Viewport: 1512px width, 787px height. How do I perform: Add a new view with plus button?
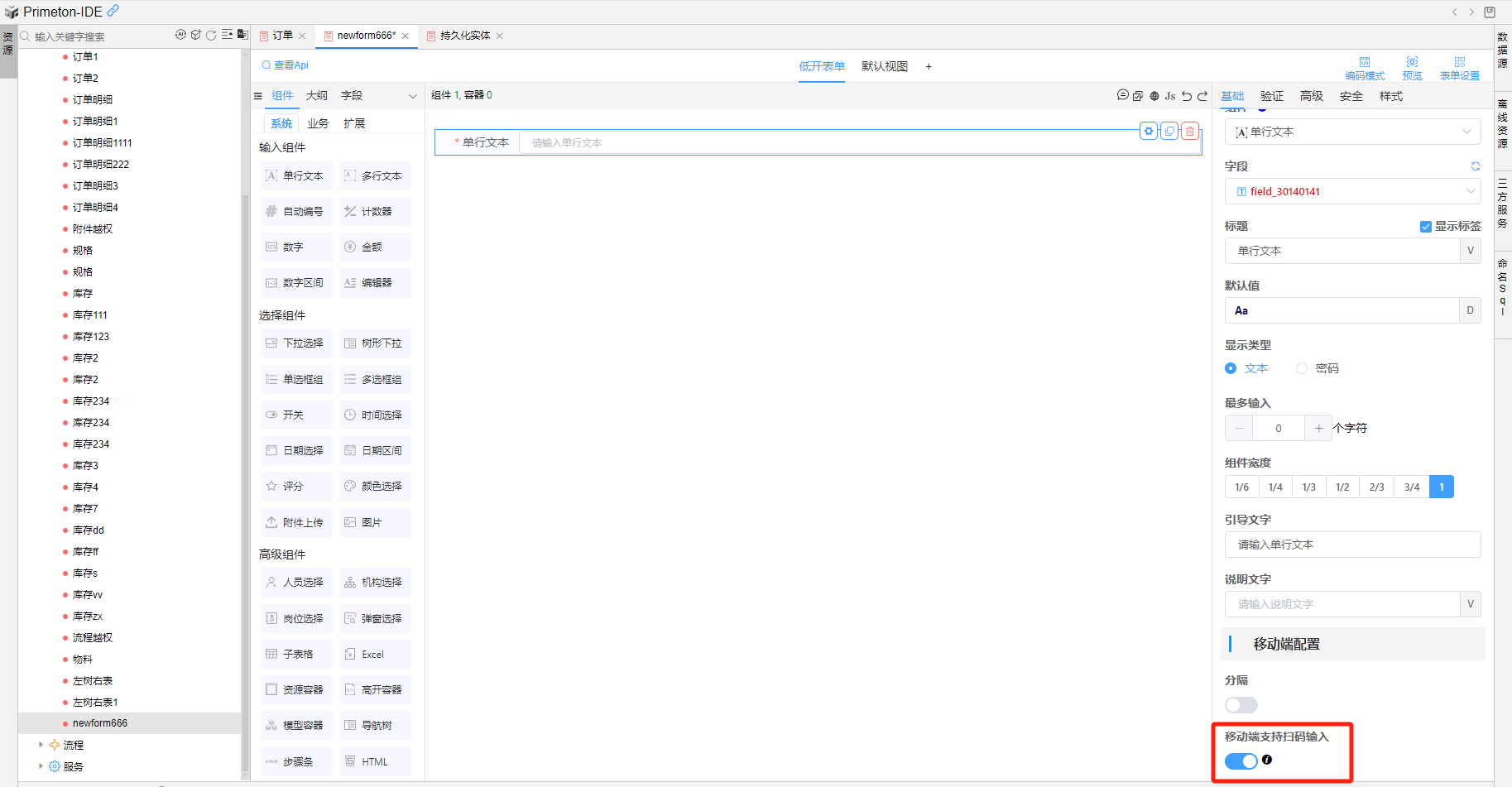929,66
